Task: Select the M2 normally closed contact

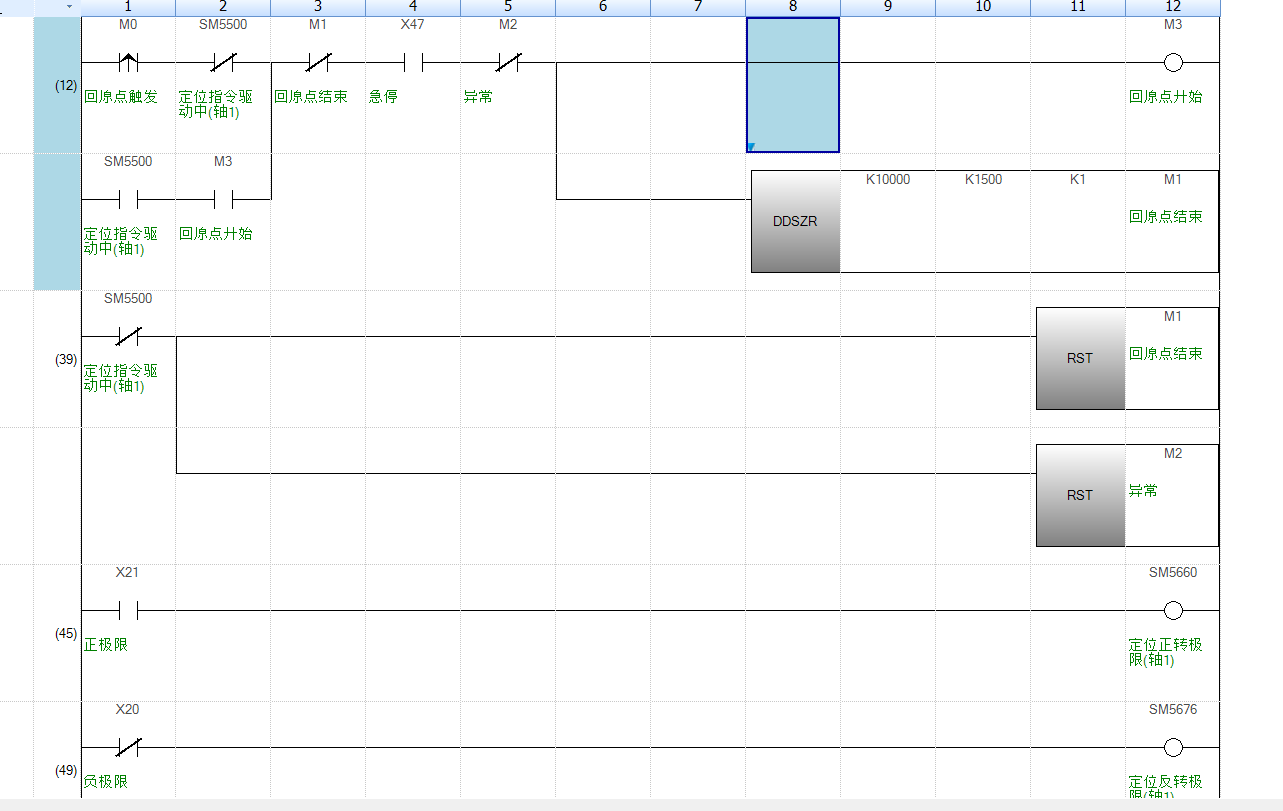Action: (x=508, y=63)
